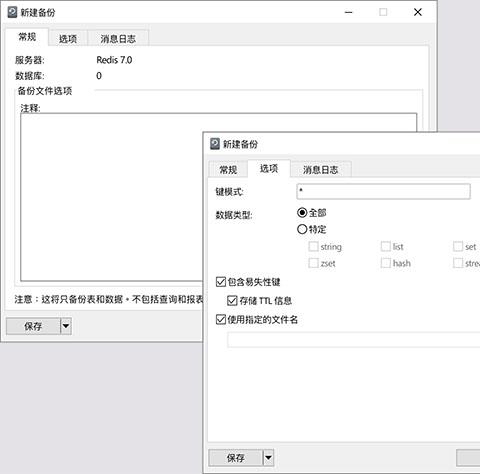This screenshot has width=480, height=474.
Task: Open 消息日志 tab in back window
Action: (118, 39)
